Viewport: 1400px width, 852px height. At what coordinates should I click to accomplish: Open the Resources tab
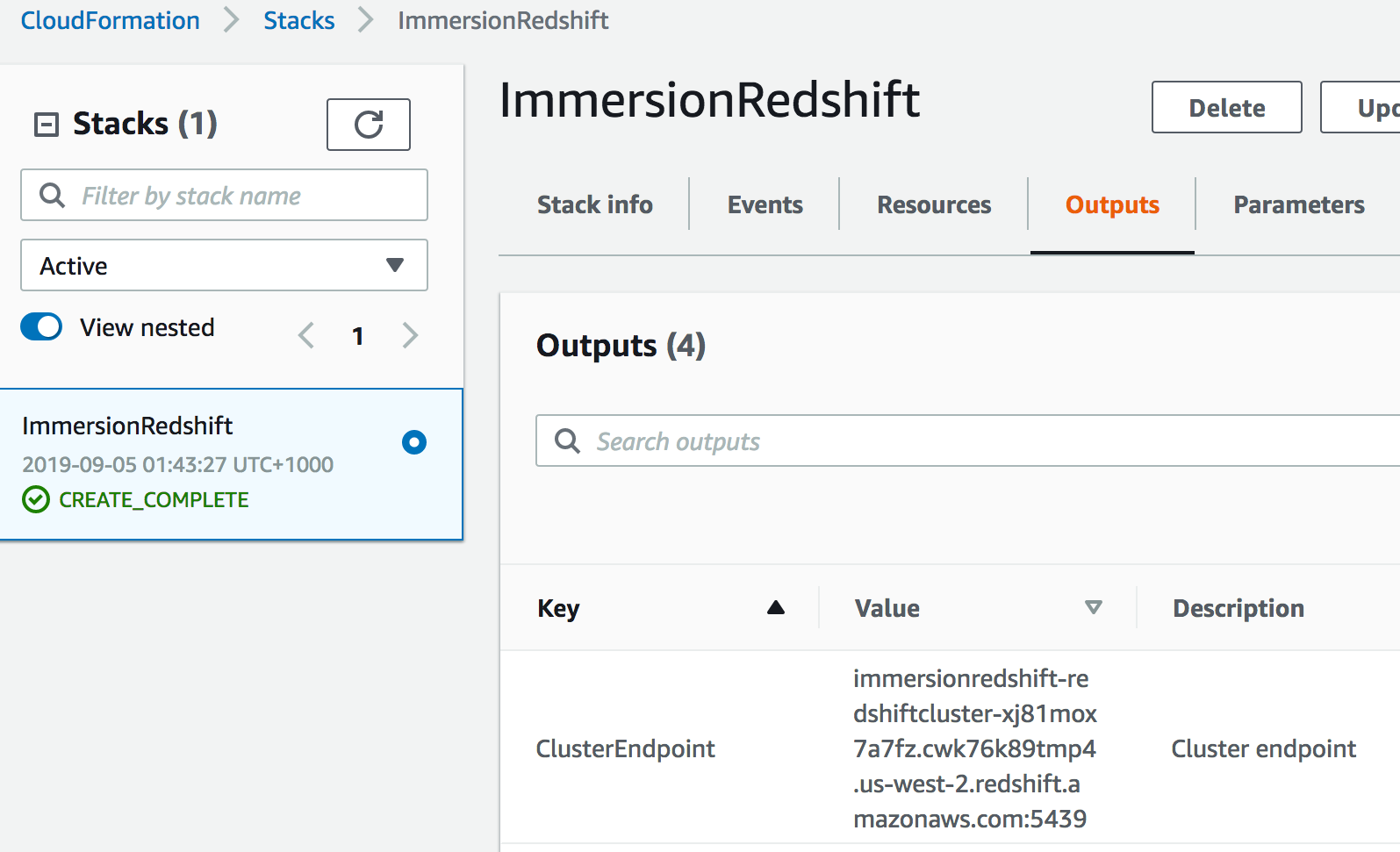934,204
